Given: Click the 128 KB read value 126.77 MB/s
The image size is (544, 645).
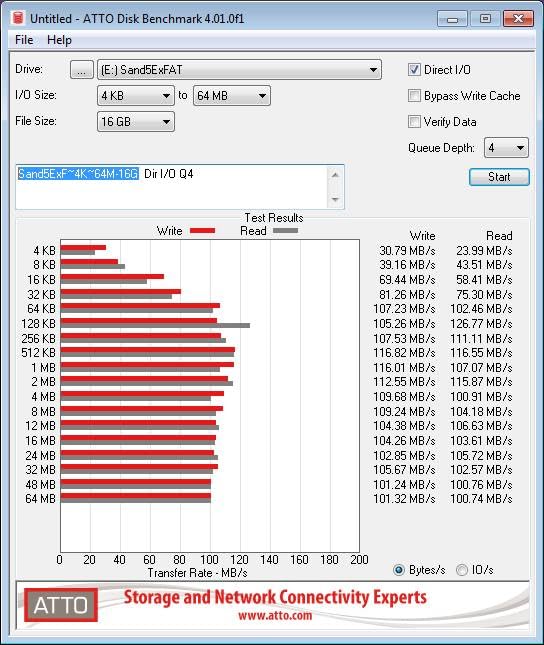Looking at the screenshot, I should [x=481, y=324].
